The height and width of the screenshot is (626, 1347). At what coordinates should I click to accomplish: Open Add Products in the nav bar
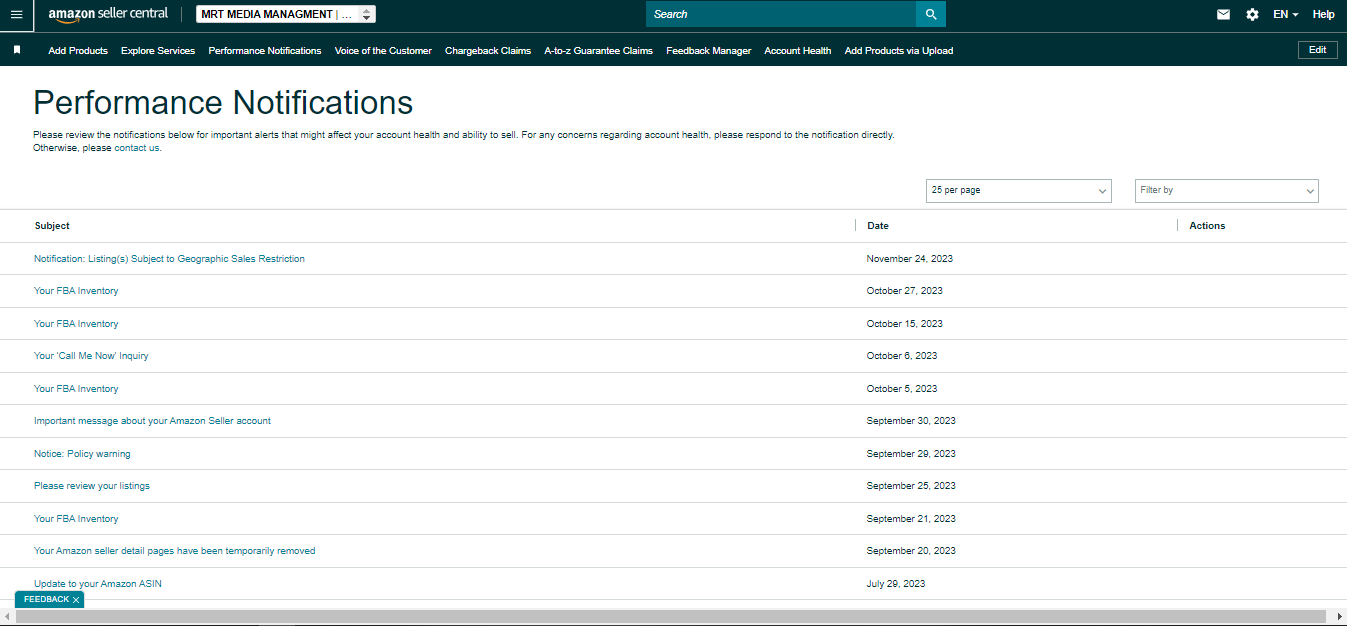point(78,50)
